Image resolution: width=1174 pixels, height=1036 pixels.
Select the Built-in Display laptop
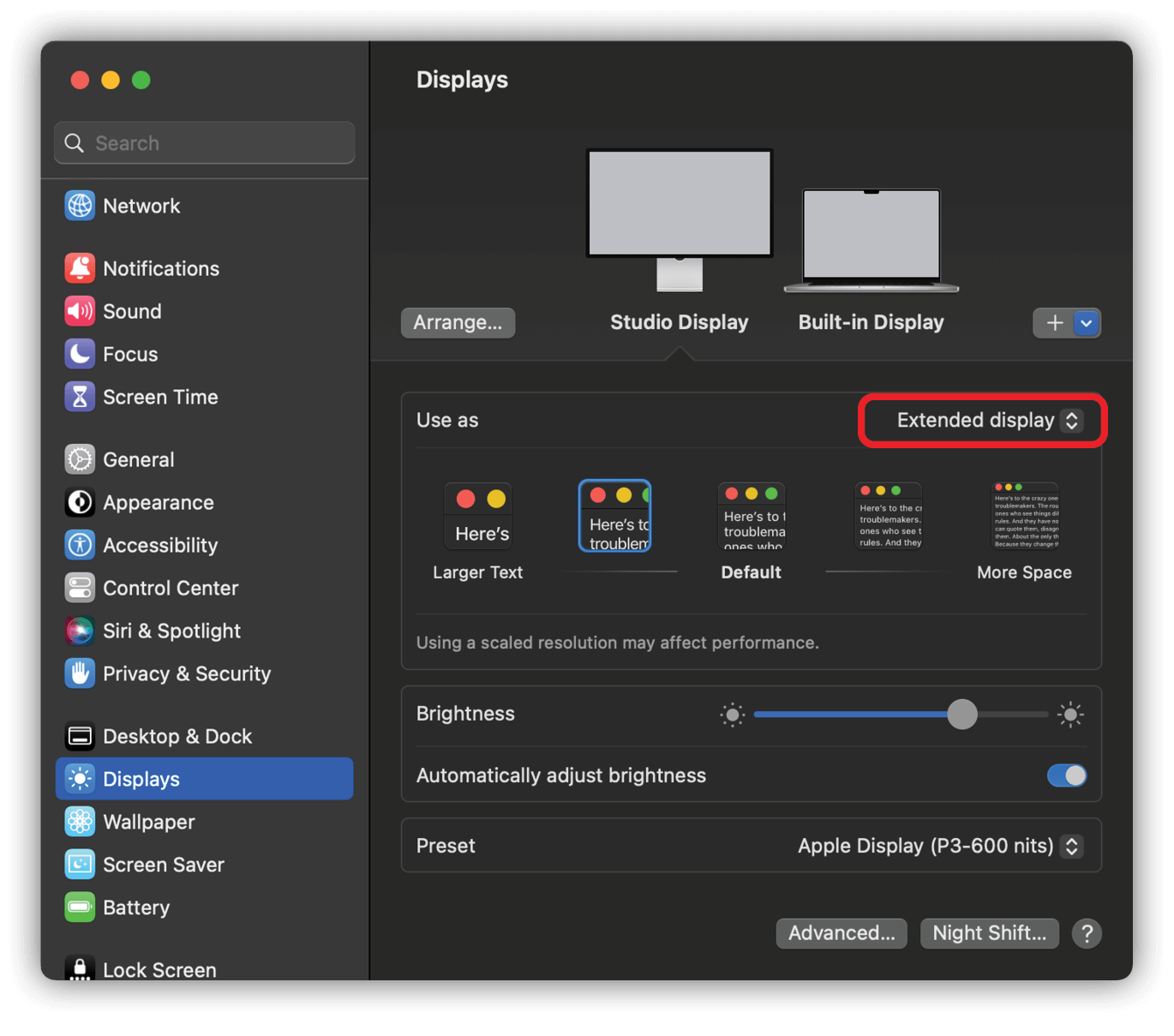[x=872, y=241]
